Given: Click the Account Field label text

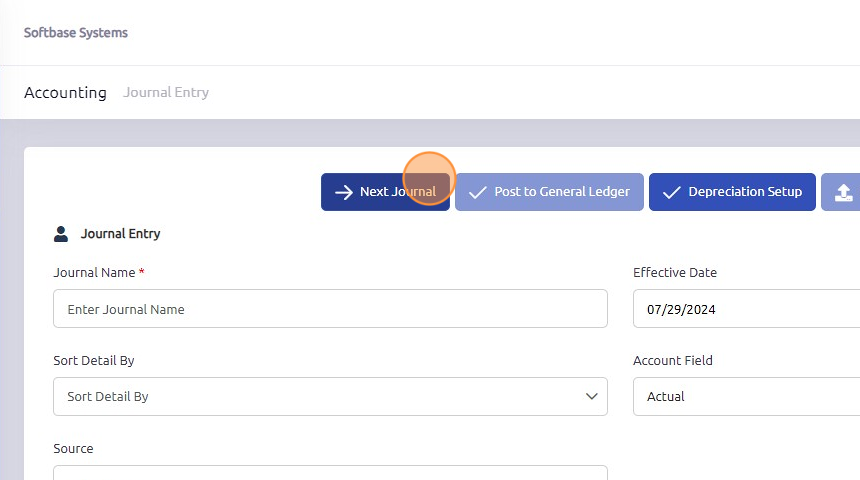Looking at the screenshot, I should pyautogui.click(x=673, y=360).
